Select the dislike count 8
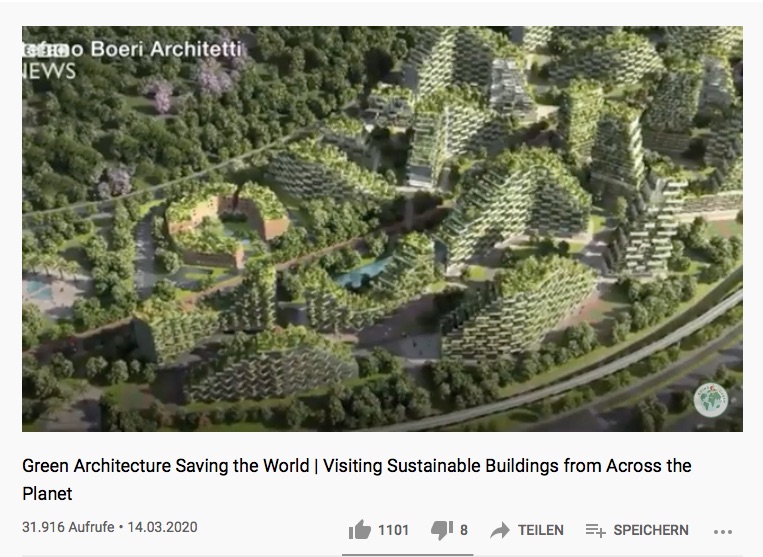This screenshot has height=557, width=763. [464, 530]
